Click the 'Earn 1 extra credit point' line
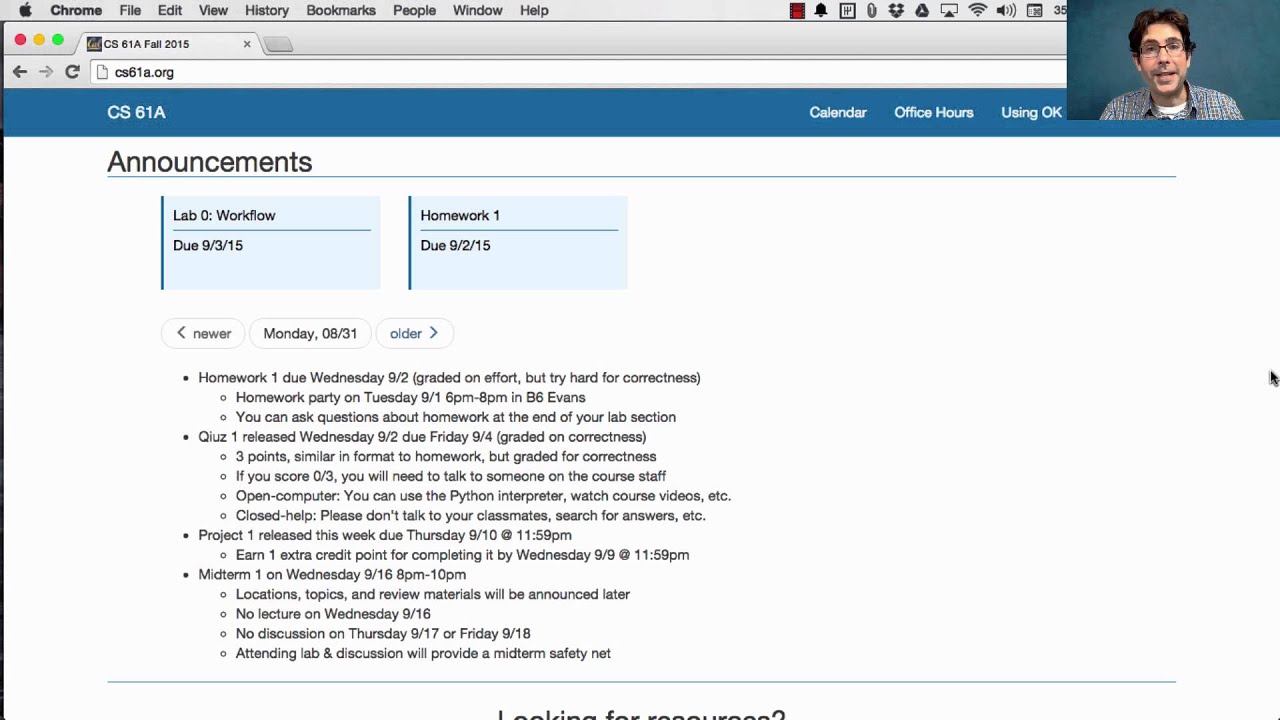 point(462,555)
